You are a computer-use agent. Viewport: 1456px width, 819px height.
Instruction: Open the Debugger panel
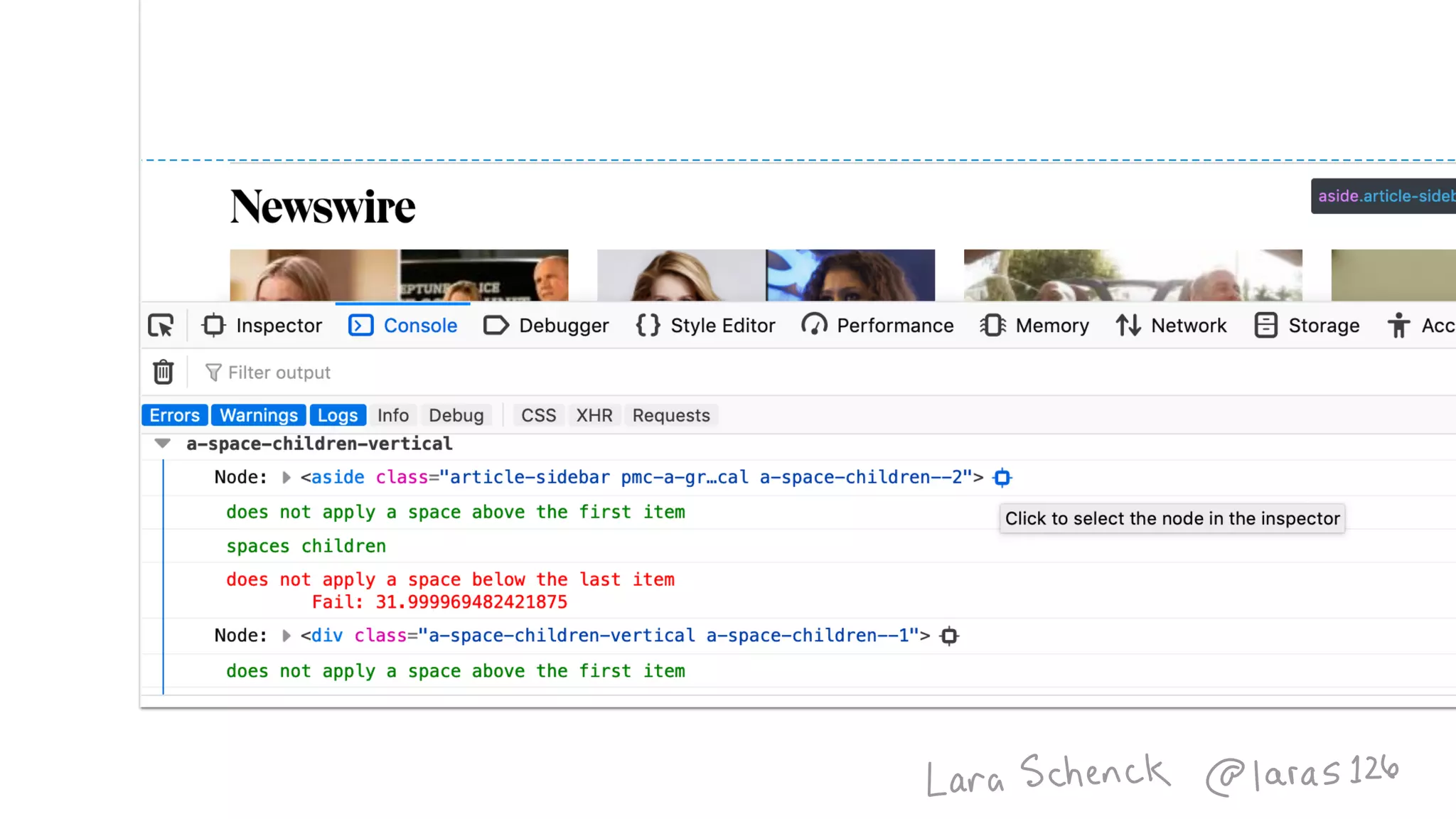tap(546, 326)
